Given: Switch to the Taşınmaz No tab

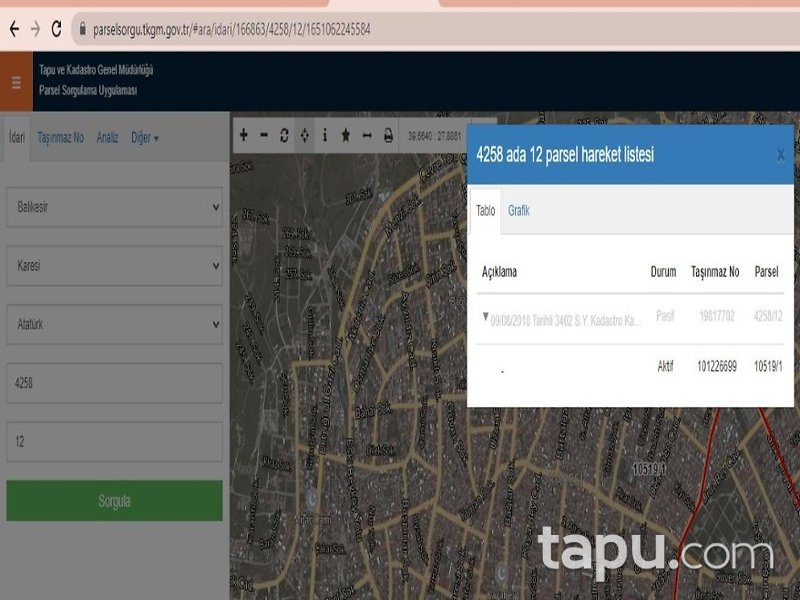Looking at the screenshot, I should click(x=61, y=138).
